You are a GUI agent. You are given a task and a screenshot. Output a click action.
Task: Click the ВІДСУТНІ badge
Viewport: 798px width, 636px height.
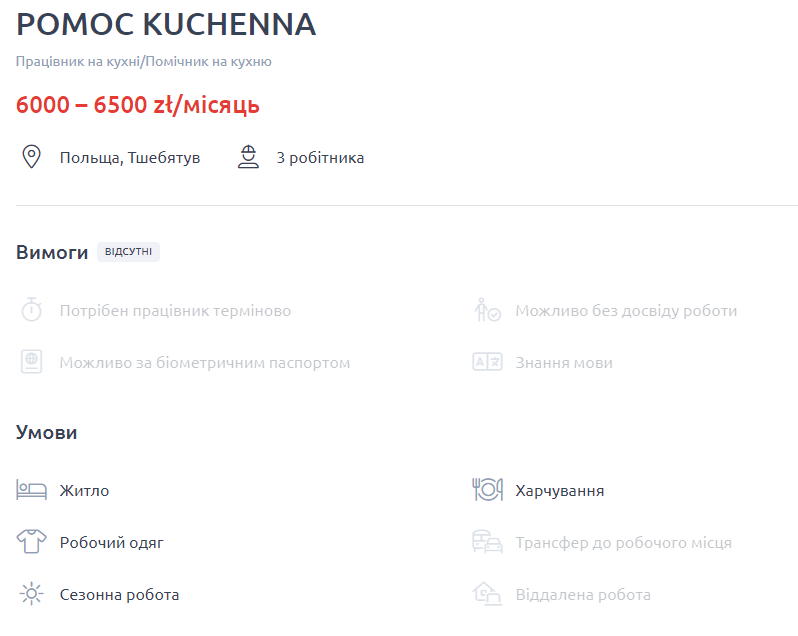(128, 252)
